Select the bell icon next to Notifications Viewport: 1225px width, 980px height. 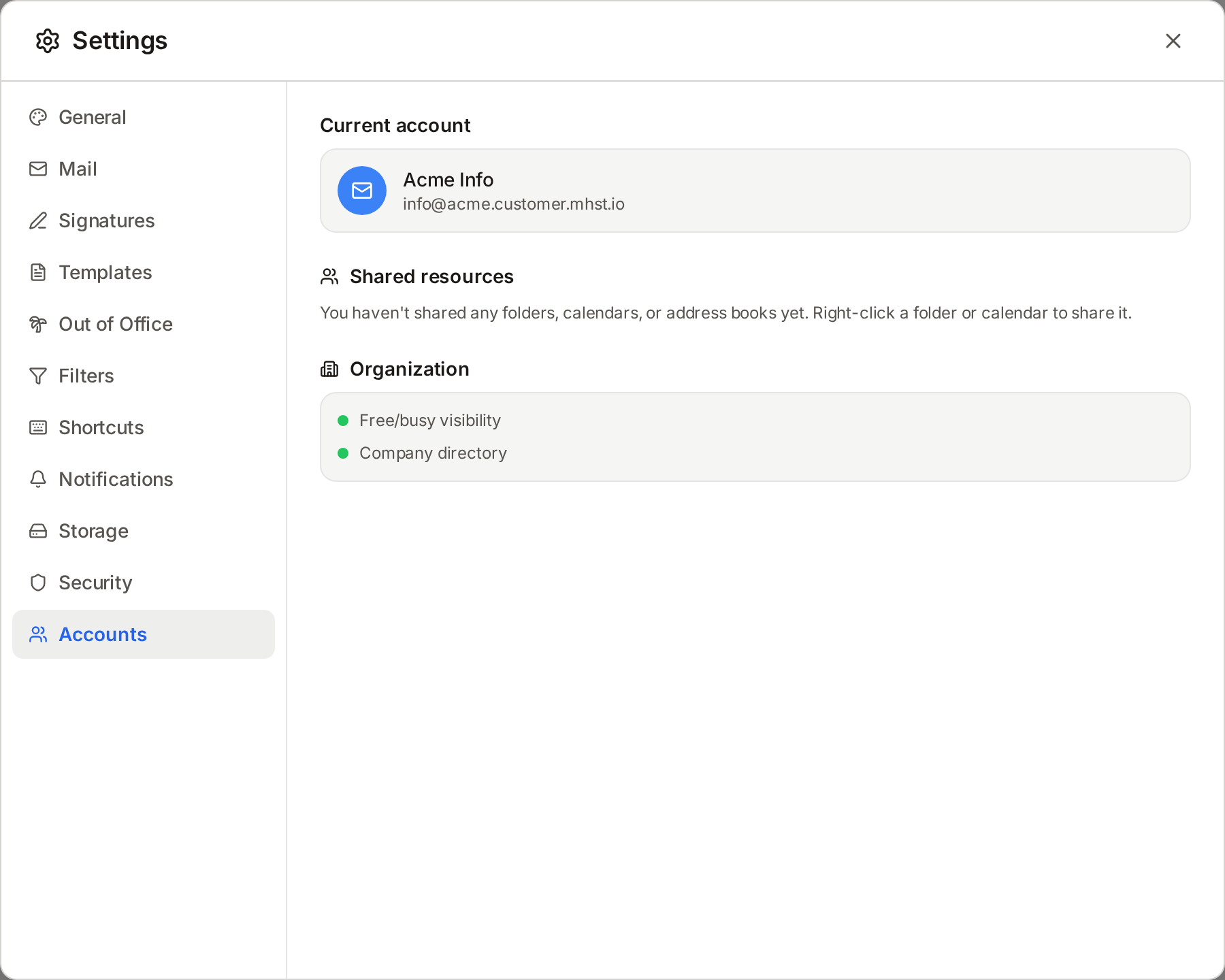38,479
